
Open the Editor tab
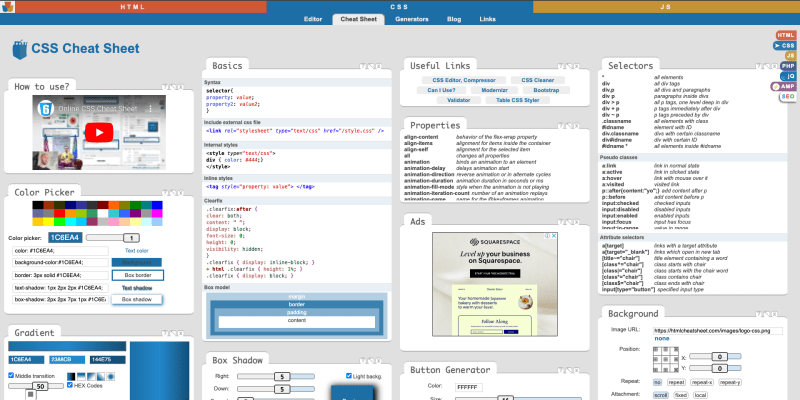313,19
